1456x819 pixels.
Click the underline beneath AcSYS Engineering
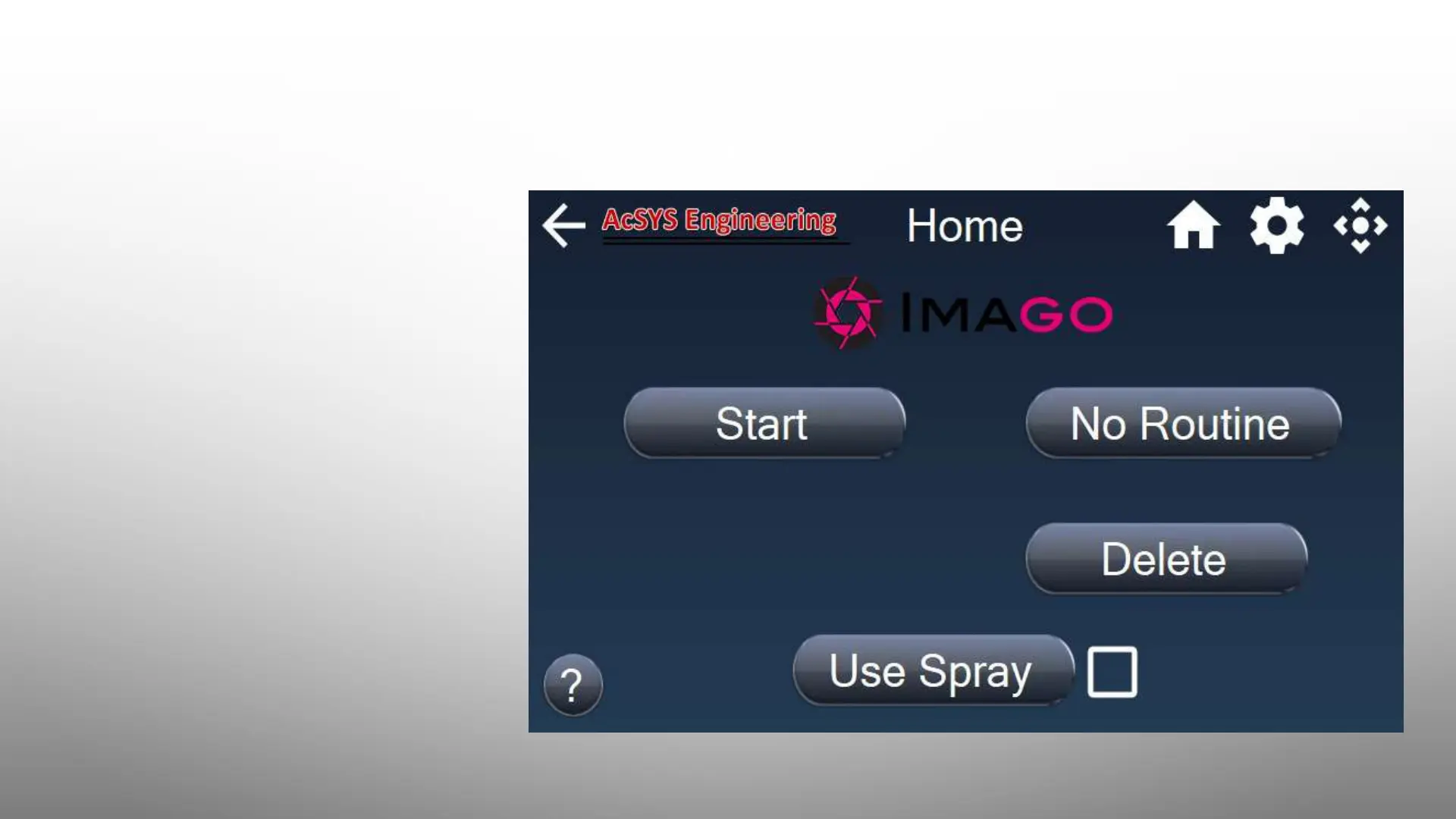[x=726, y=241]
